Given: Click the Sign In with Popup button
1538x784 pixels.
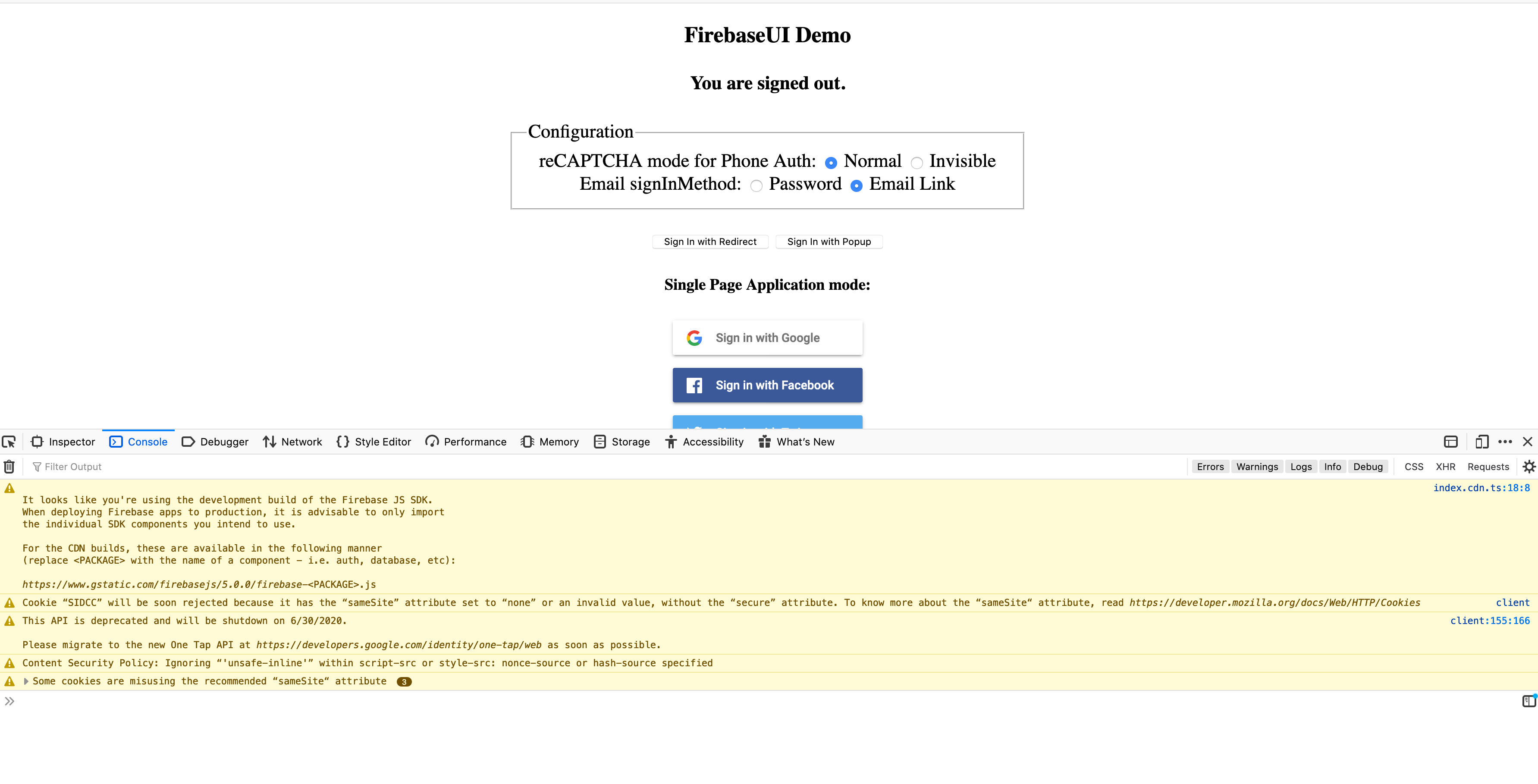Looking at the screenshot, I should (829, 241).
